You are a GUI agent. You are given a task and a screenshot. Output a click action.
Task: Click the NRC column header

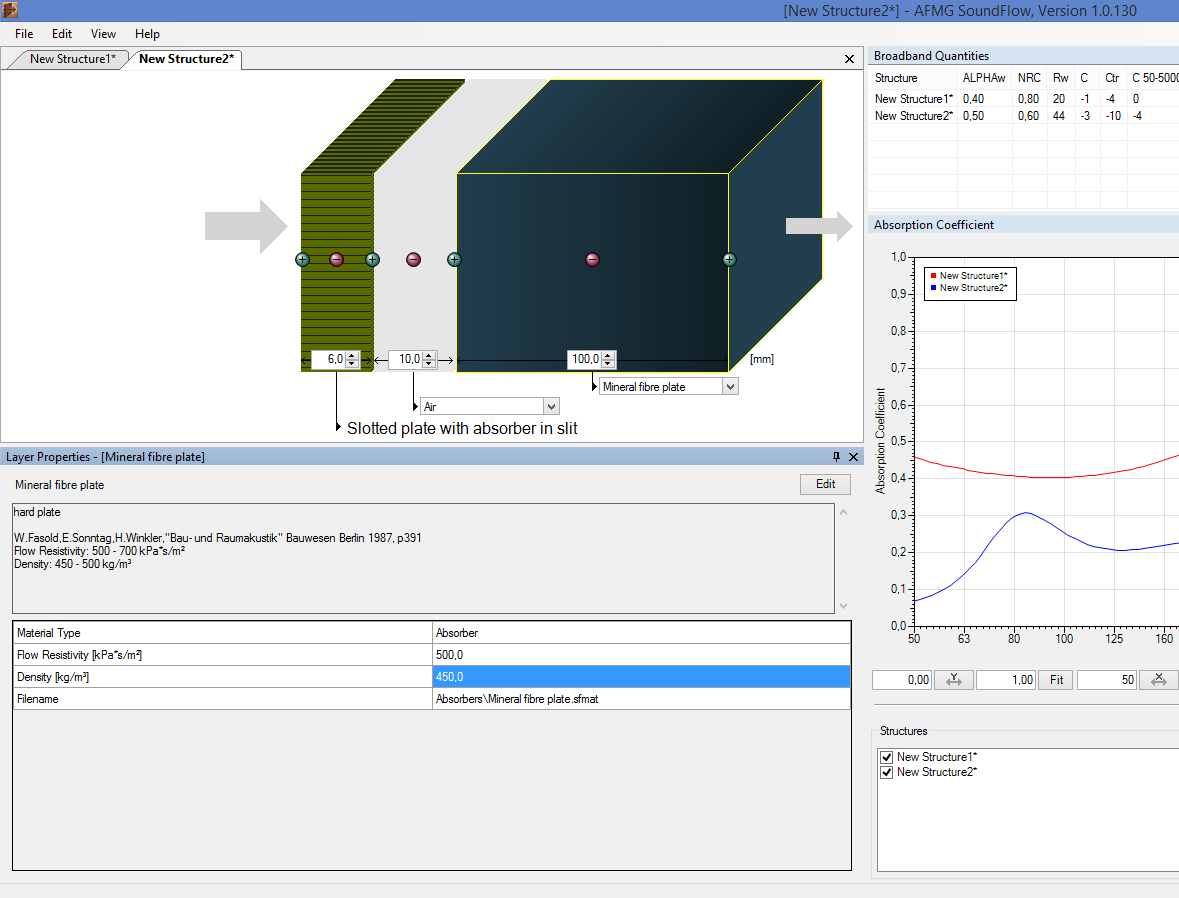coord(1029,77)
